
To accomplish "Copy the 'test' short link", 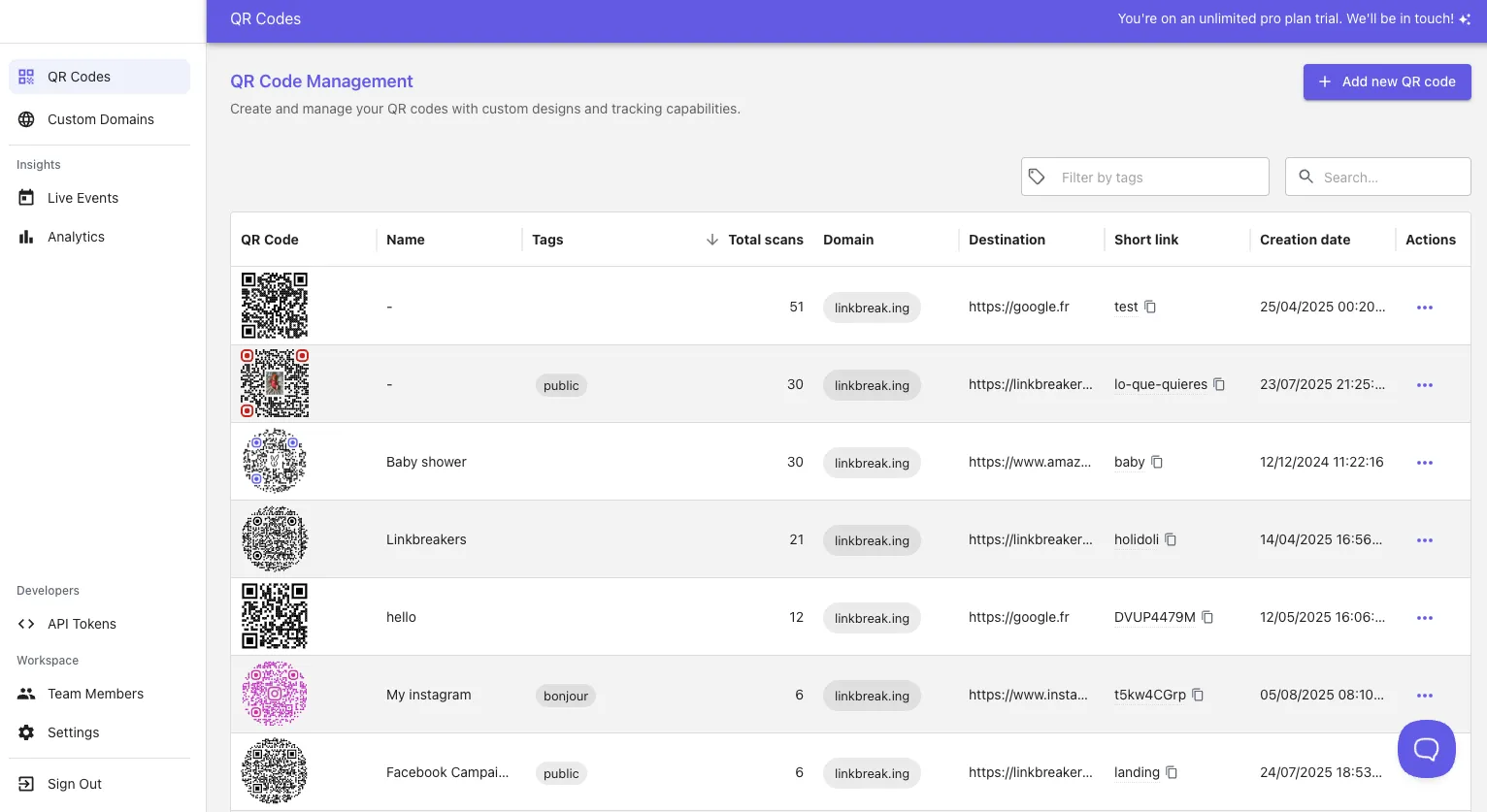I will pyautogui.click(x=1150, y=307).
